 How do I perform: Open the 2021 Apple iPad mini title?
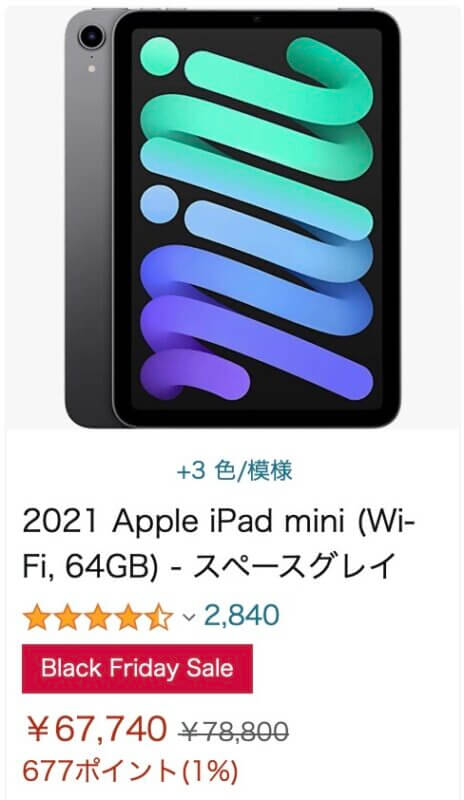pyautogui.click(x=219, y=543)
